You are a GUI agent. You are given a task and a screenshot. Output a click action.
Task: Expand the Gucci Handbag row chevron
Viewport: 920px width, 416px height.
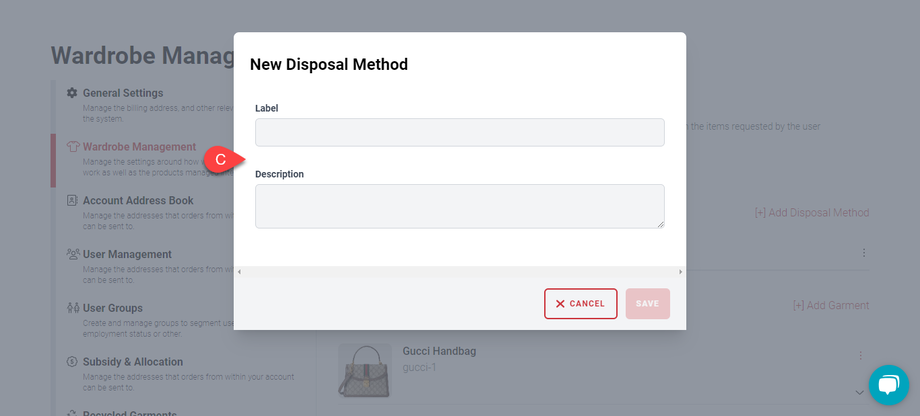tap(858, 391)
